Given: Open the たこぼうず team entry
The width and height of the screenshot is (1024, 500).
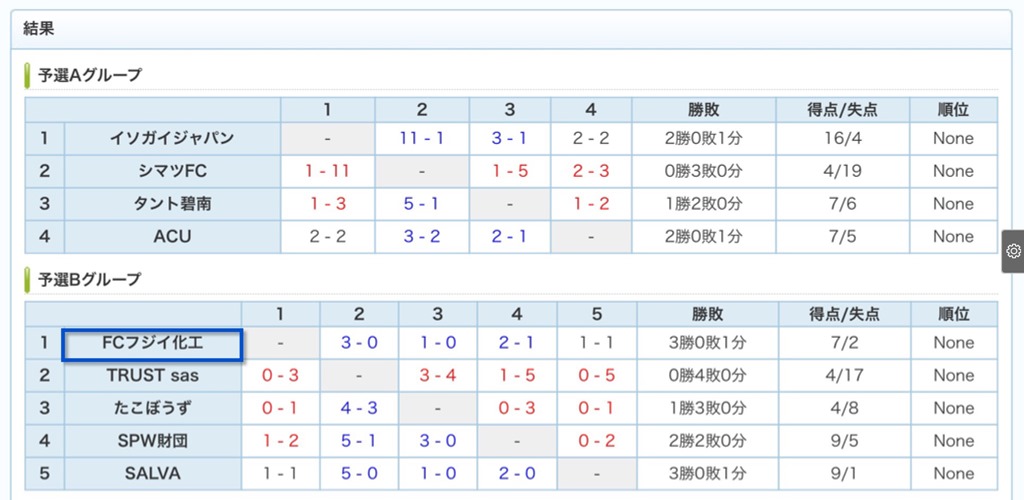Looking at the screenshot, I should (153, 408).
